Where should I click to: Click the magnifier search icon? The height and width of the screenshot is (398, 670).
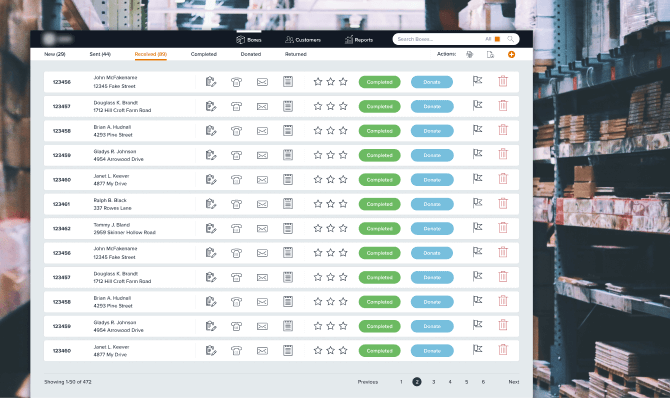point(511,39)
